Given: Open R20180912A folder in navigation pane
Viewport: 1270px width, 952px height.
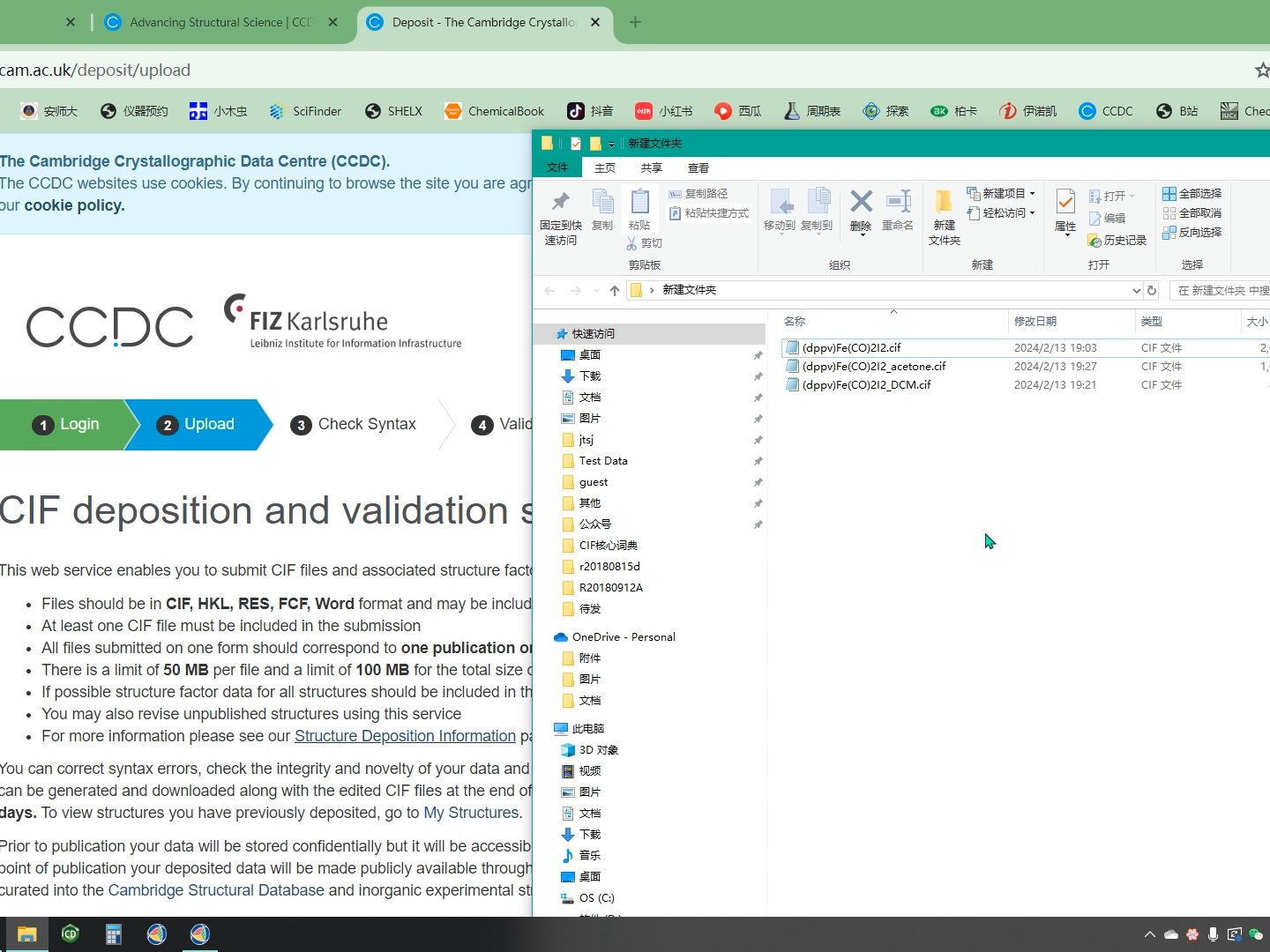Looking at the screenshot, I should click(610, 588).
